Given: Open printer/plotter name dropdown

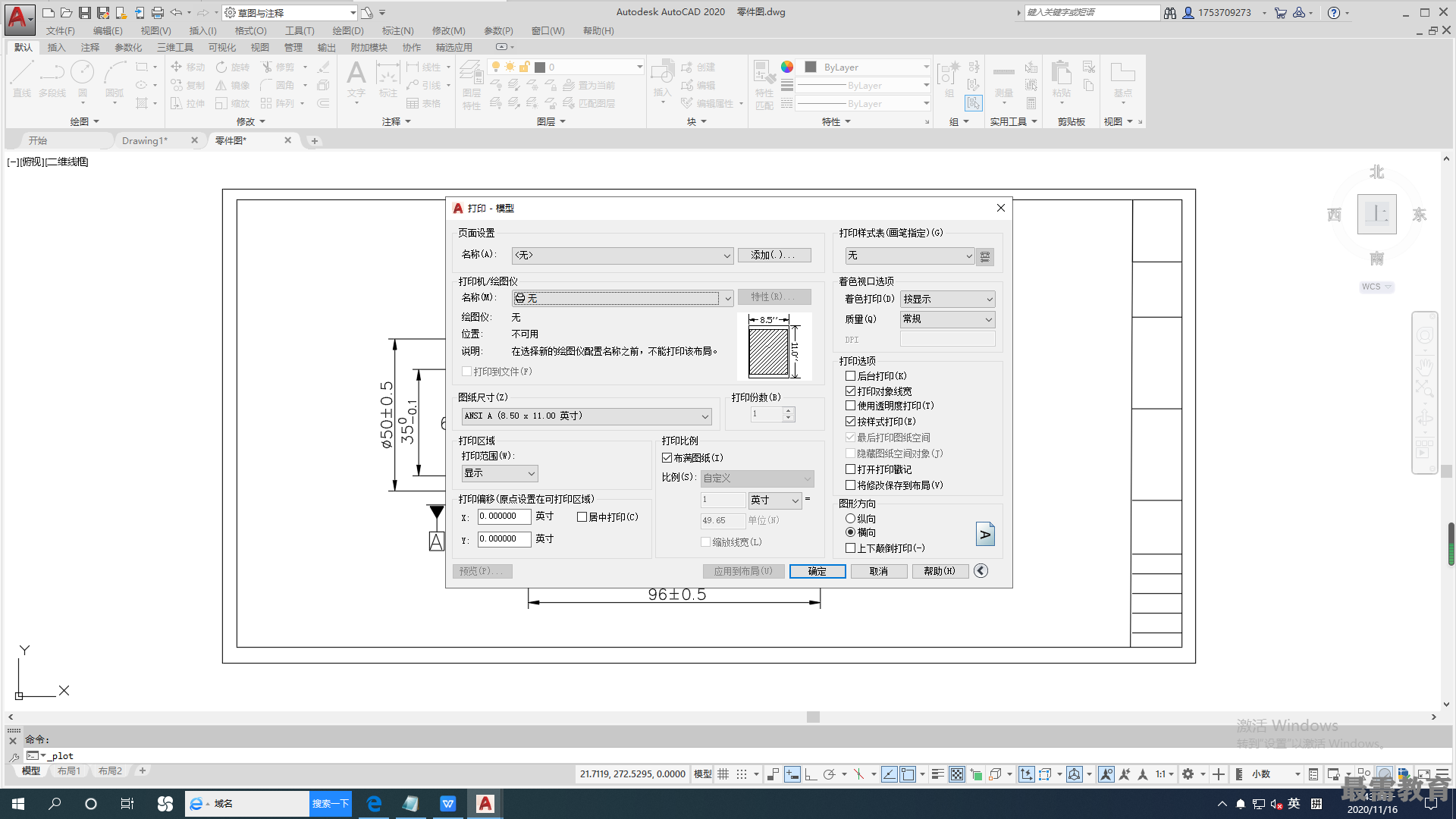Looking at the screenshot, I should click(x=623, y=298).
